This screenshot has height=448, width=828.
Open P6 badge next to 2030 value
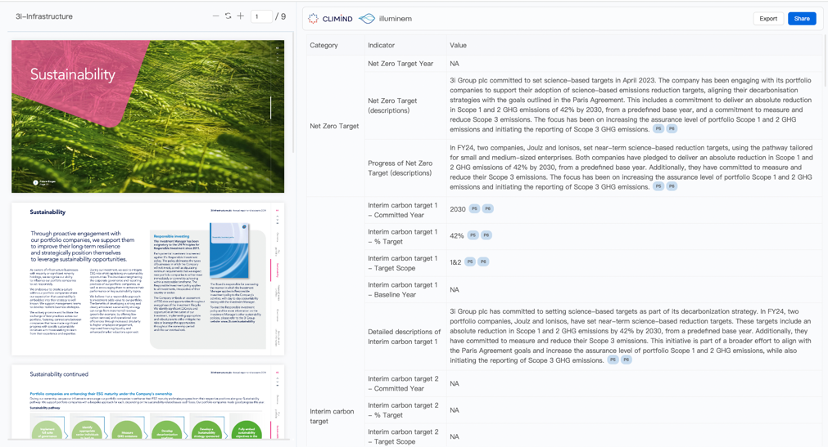pyautogui.click(x=487, y=209)
